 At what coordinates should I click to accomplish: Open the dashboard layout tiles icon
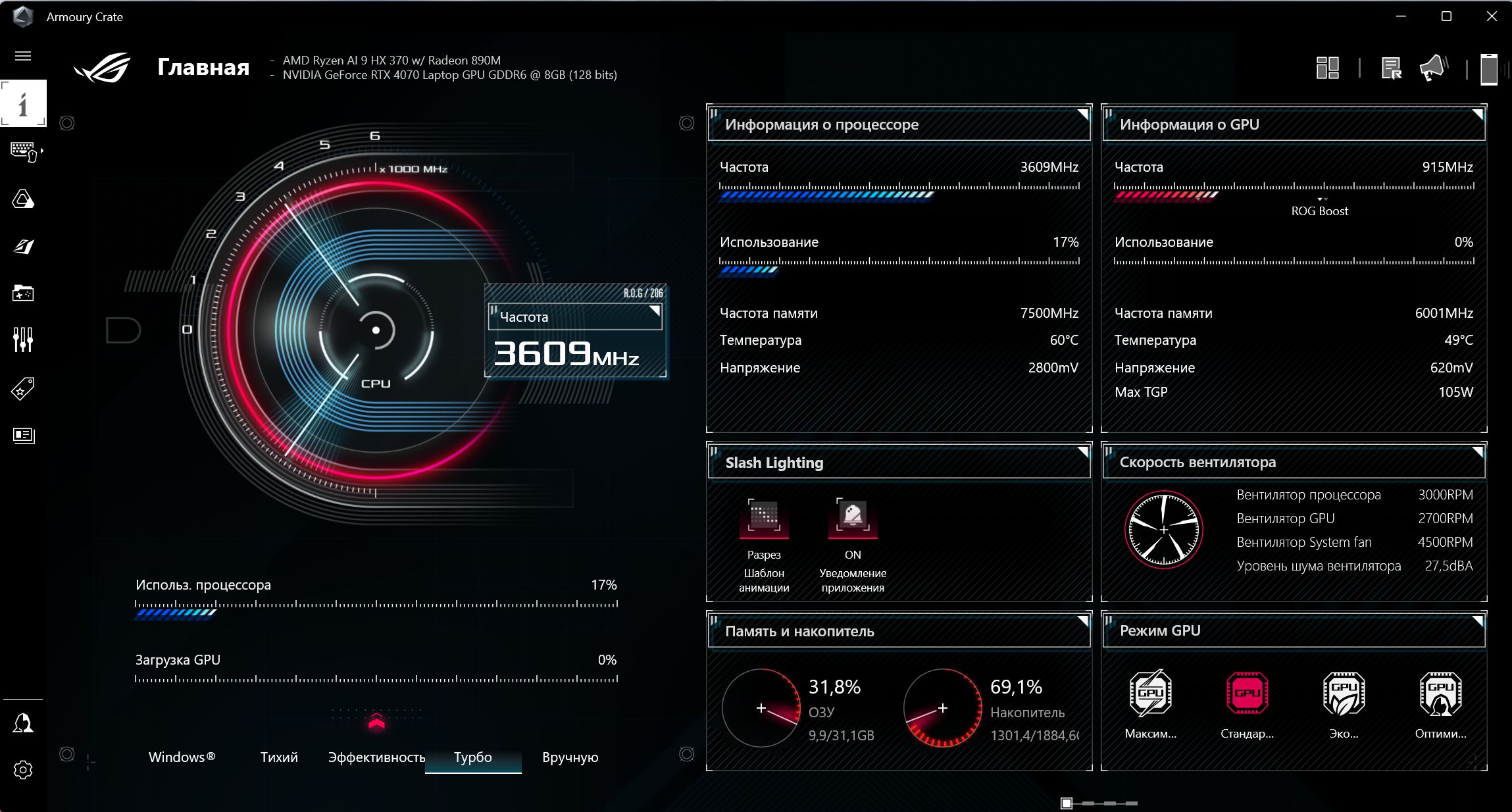(1328, 68)
